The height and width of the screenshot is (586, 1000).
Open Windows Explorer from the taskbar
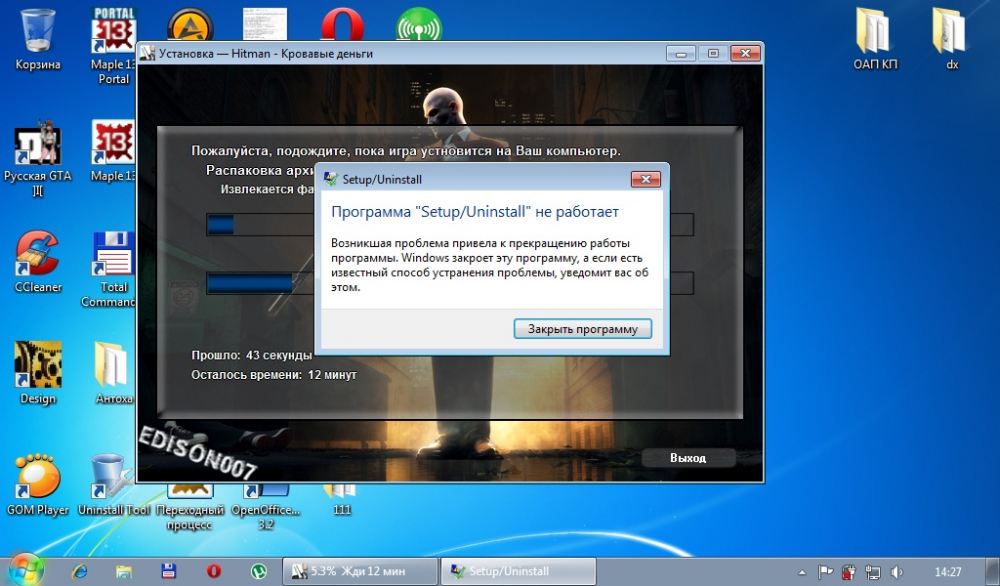click(124, 571)
